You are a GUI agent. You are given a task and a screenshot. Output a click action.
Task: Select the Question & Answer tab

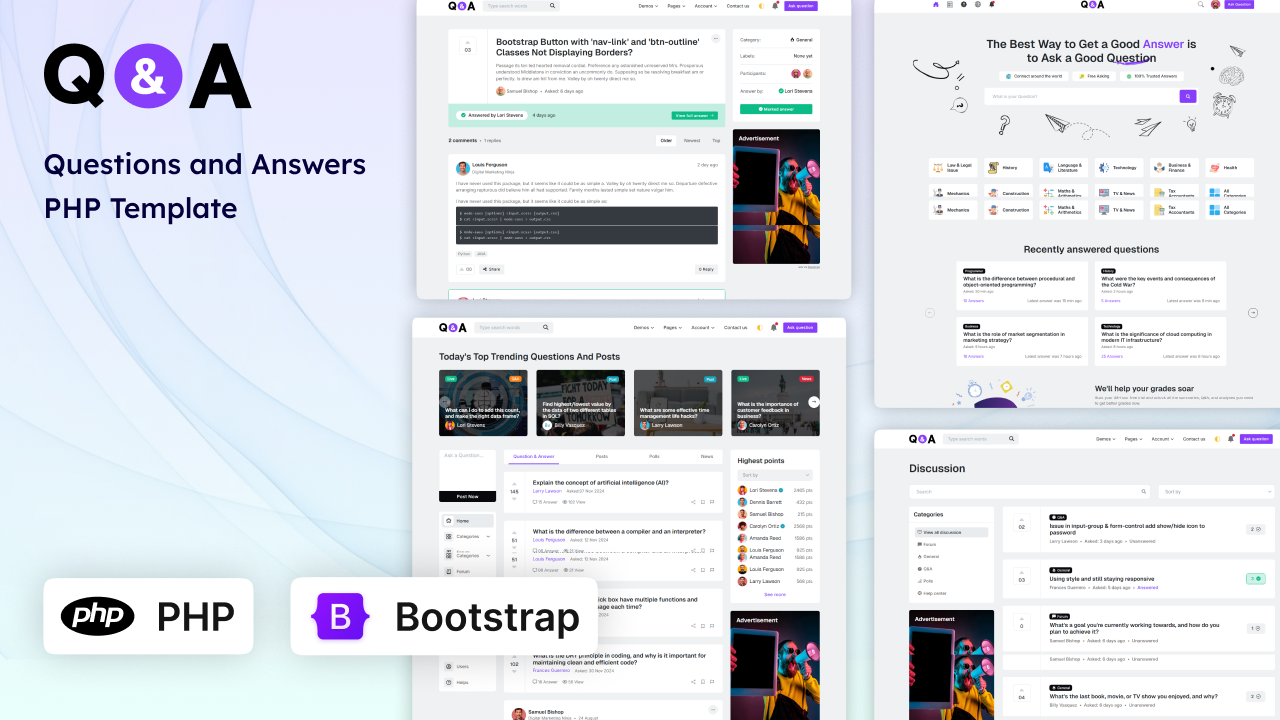click(x=533, y=456)
